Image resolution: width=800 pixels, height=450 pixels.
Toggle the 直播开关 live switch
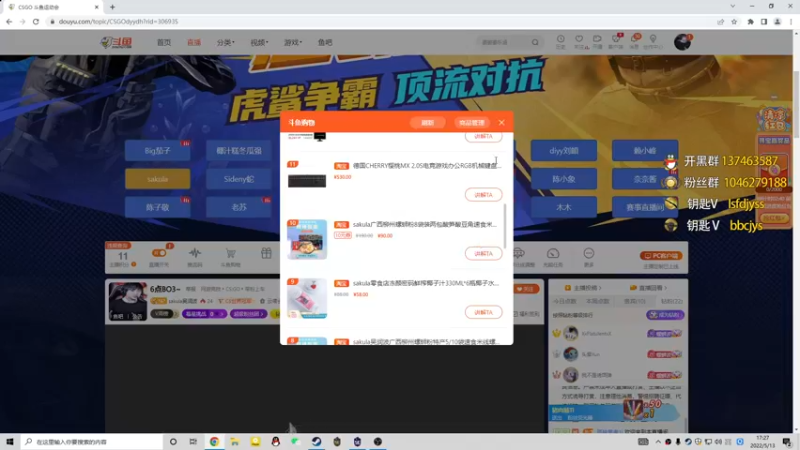(159, 253)
